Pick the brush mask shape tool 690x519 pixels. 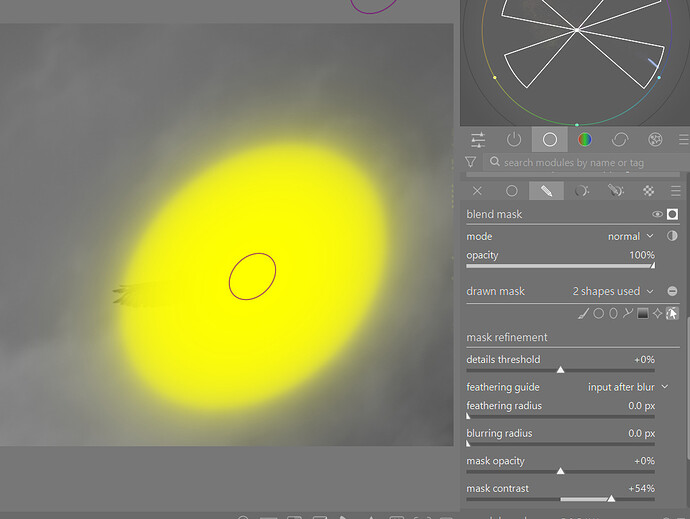(584, 313)
